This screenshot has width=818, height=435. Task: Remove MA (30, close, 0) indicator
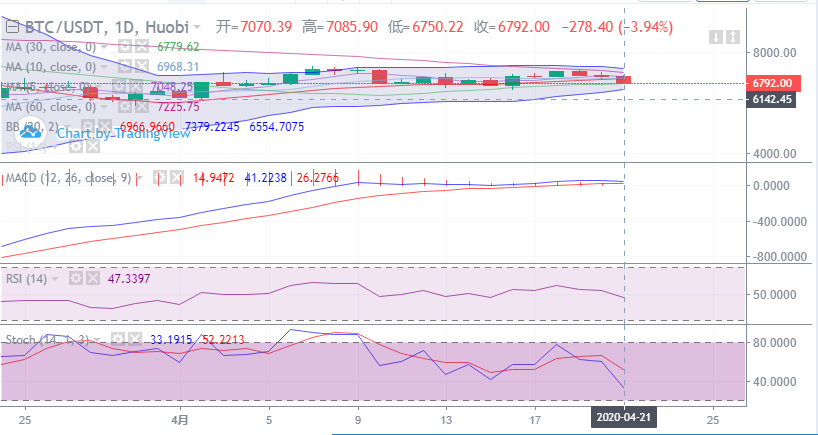pos(142,47)
